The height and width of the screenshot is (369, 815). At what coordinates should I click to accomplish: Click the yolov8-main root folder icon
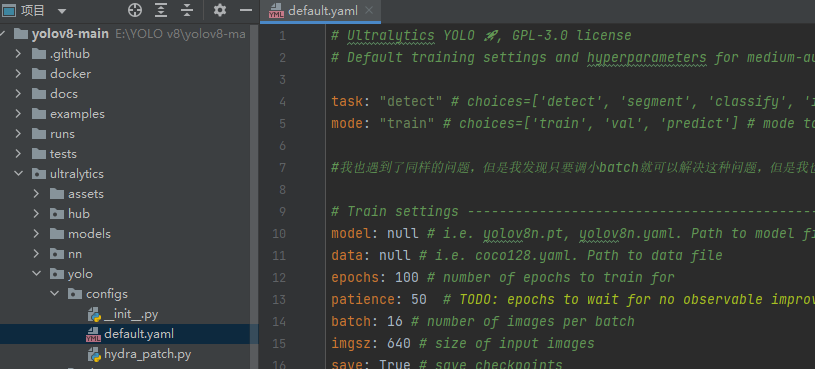click(x=20, y=34)
